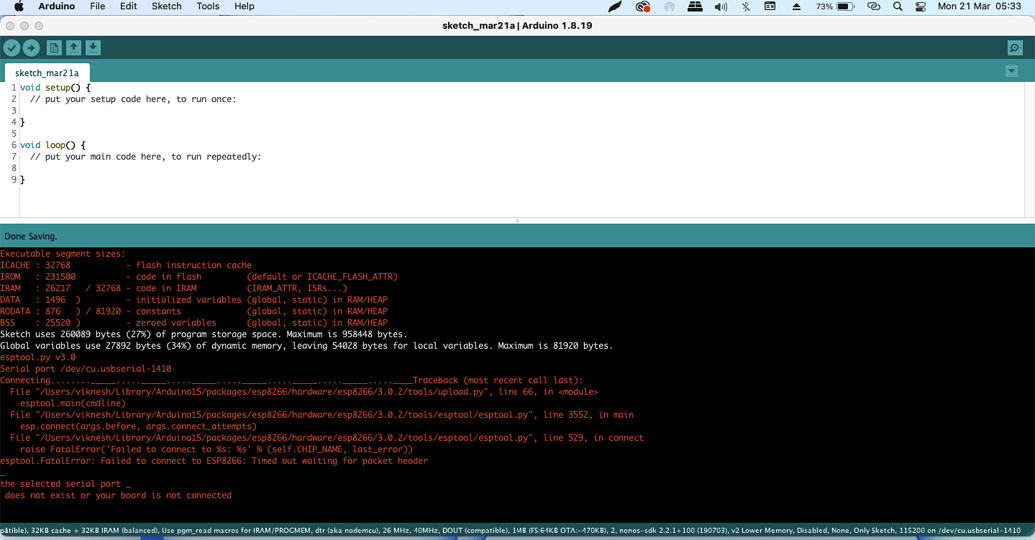
Task: Save the sketch with the down-arrow icon
Action: [x=93, y=48]
